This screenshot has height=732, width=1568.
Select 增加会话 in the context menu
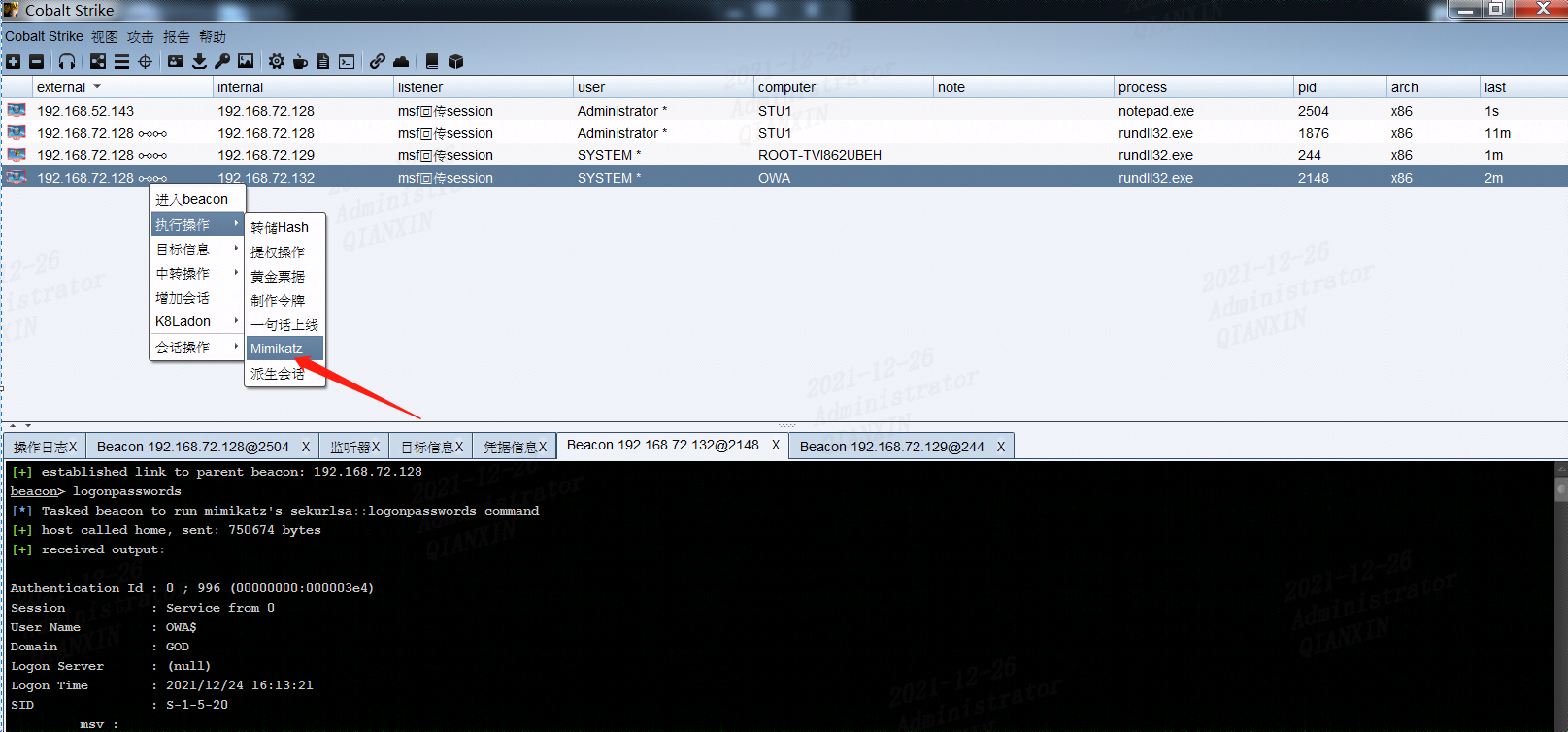(x=197, y=298)
